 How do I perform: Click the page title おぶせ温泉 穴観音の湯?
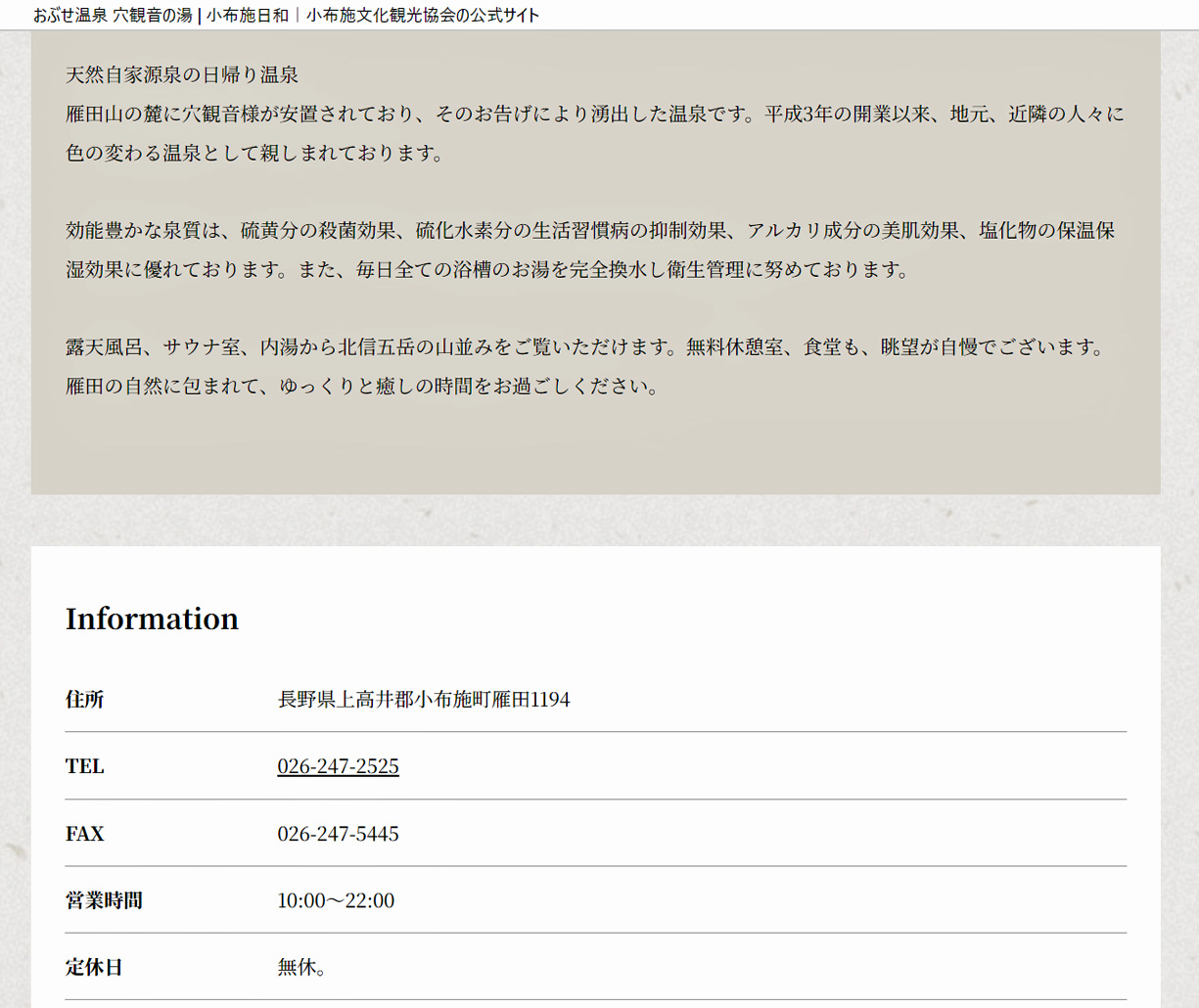(113, 16)
